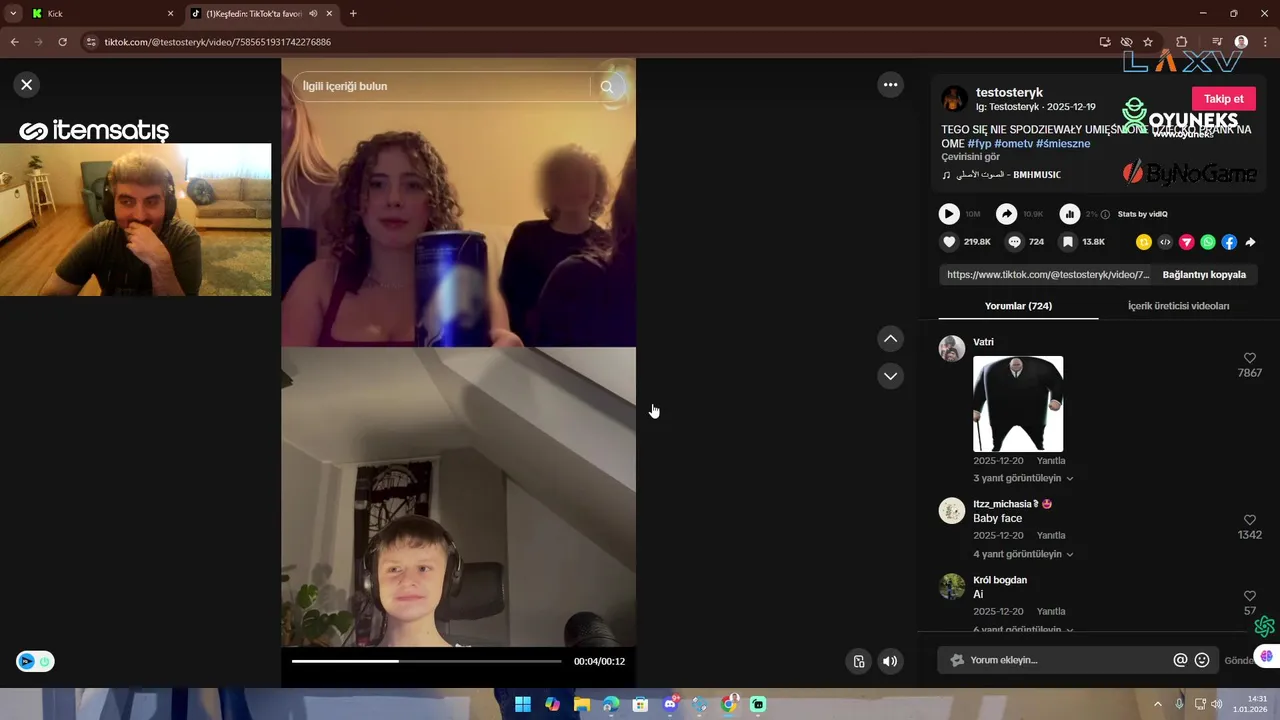Screen dimensions: 1280x720
Task: Open a new browser tab
Action: click(x=353, y=14)
